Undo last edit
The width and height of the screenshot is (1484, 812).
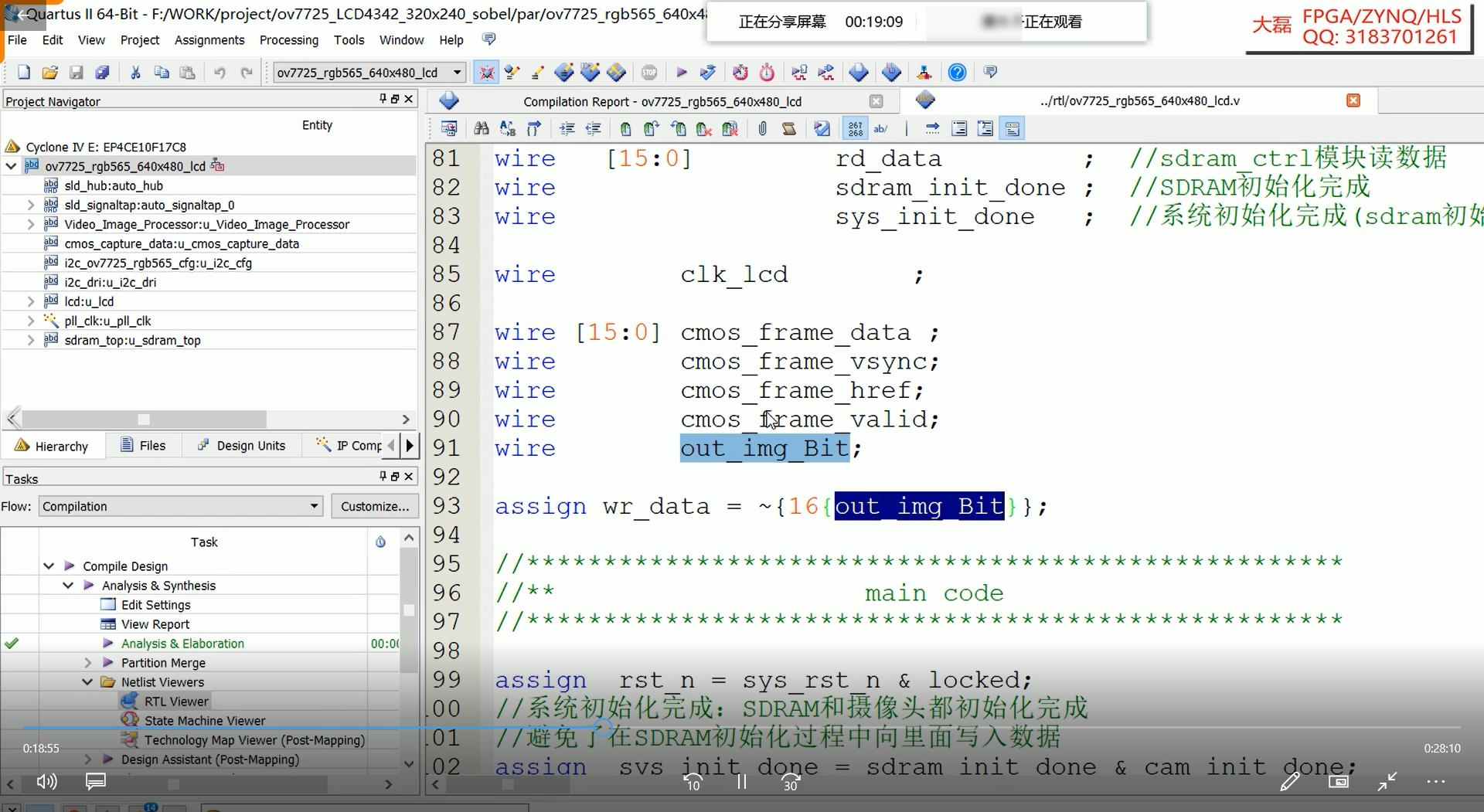point(220,73)
